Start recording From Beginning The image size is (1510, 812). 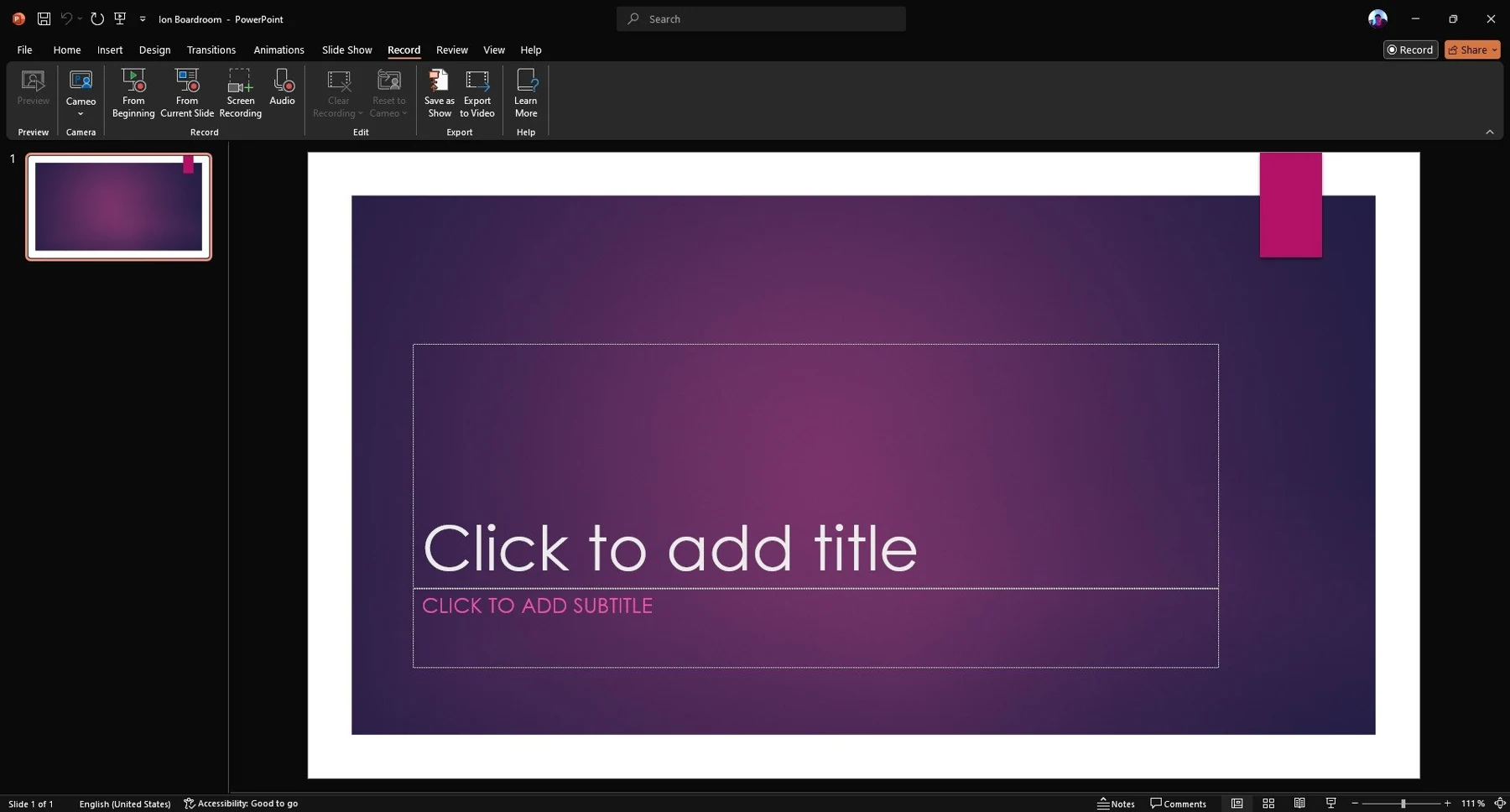133,93
